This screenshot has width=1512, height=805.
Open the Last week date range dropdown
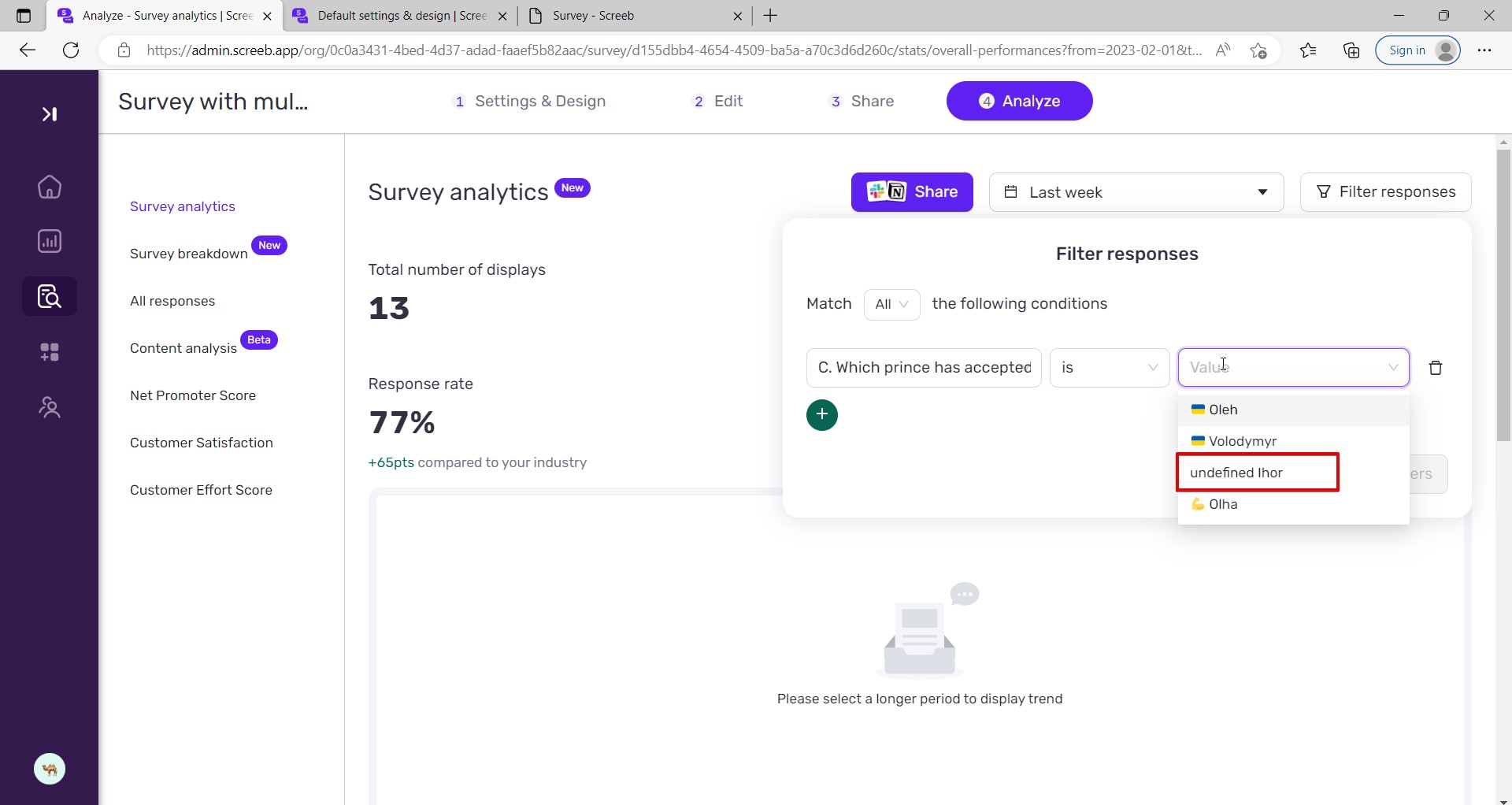1136,192
